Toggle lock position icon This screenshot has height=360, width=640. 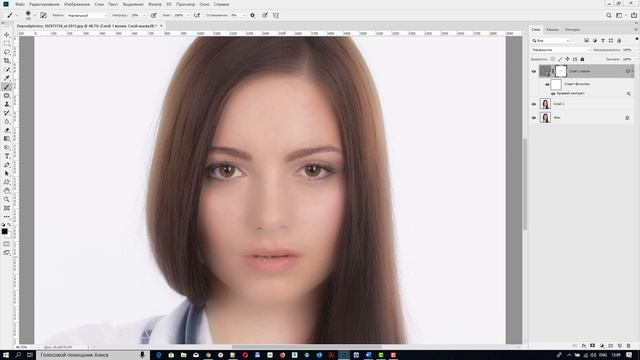click(x=567, y=59)
